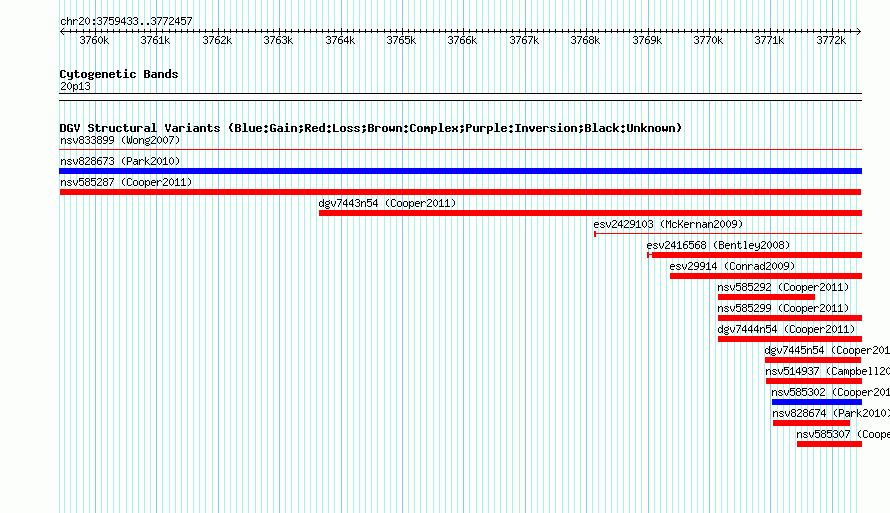This screenshot has height=513, width=890.
Task: Click the 3764k ruler mark
Action: 340,40
